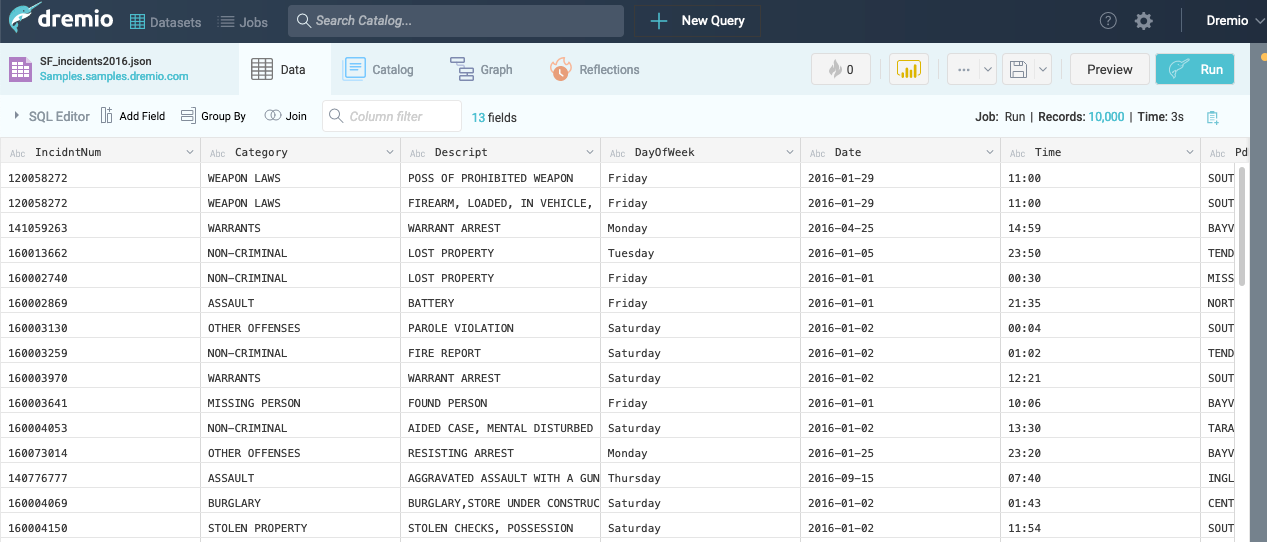This screenshot has width=1267, height=542.
Task: Select cell PAROLE VIOLATION
Action: coord(500,328)
